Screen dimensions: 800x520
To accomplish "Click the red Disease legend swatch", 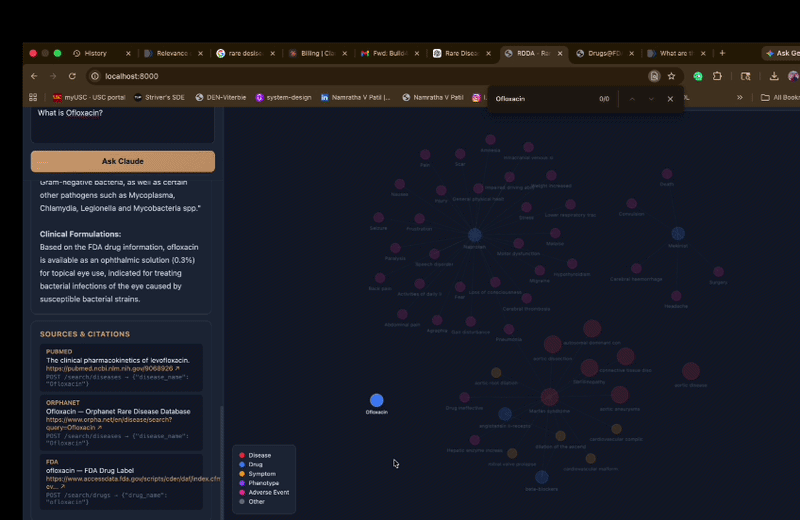I will pyautogui.click(x=242, y=455).
